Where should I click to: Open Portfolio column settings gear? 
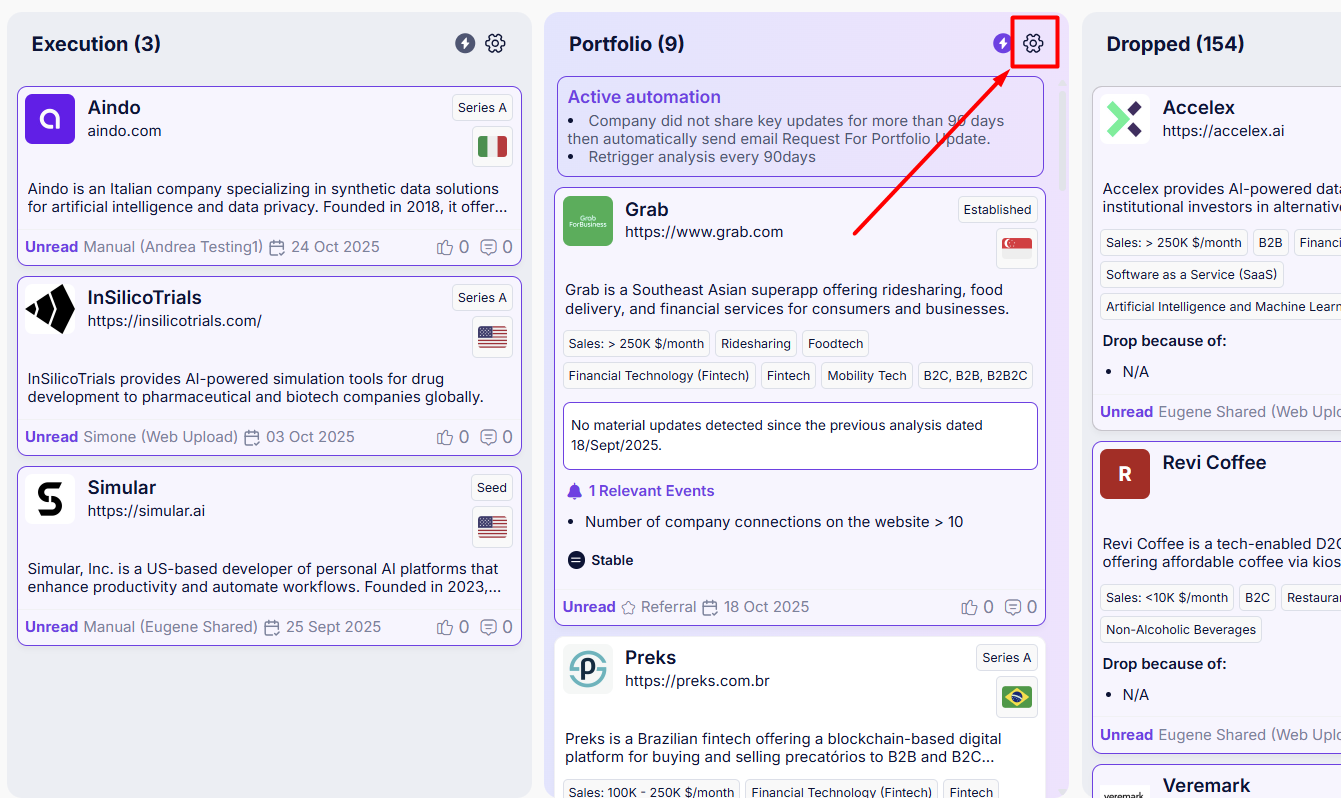(1033, 43)
